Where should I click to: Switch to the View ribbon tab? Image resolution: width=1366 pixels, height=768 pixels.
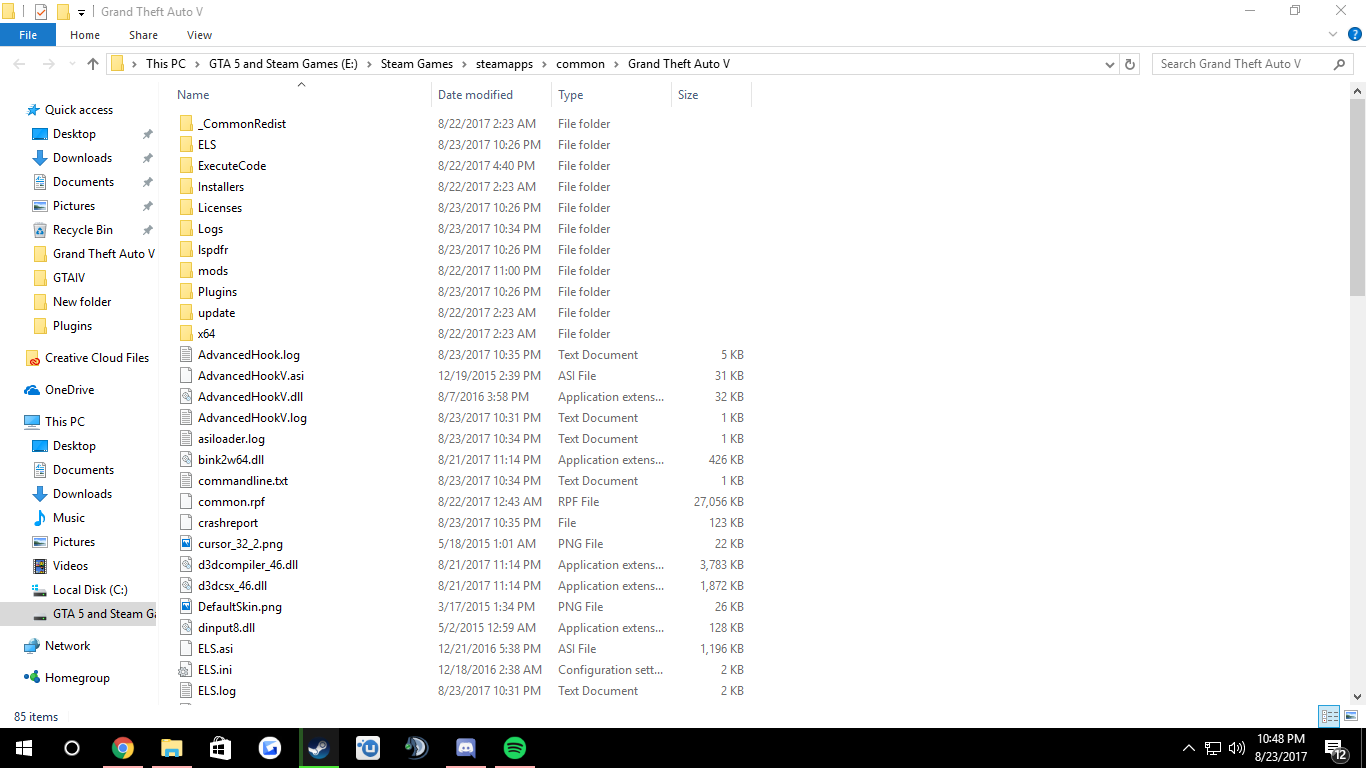[199, 35]
